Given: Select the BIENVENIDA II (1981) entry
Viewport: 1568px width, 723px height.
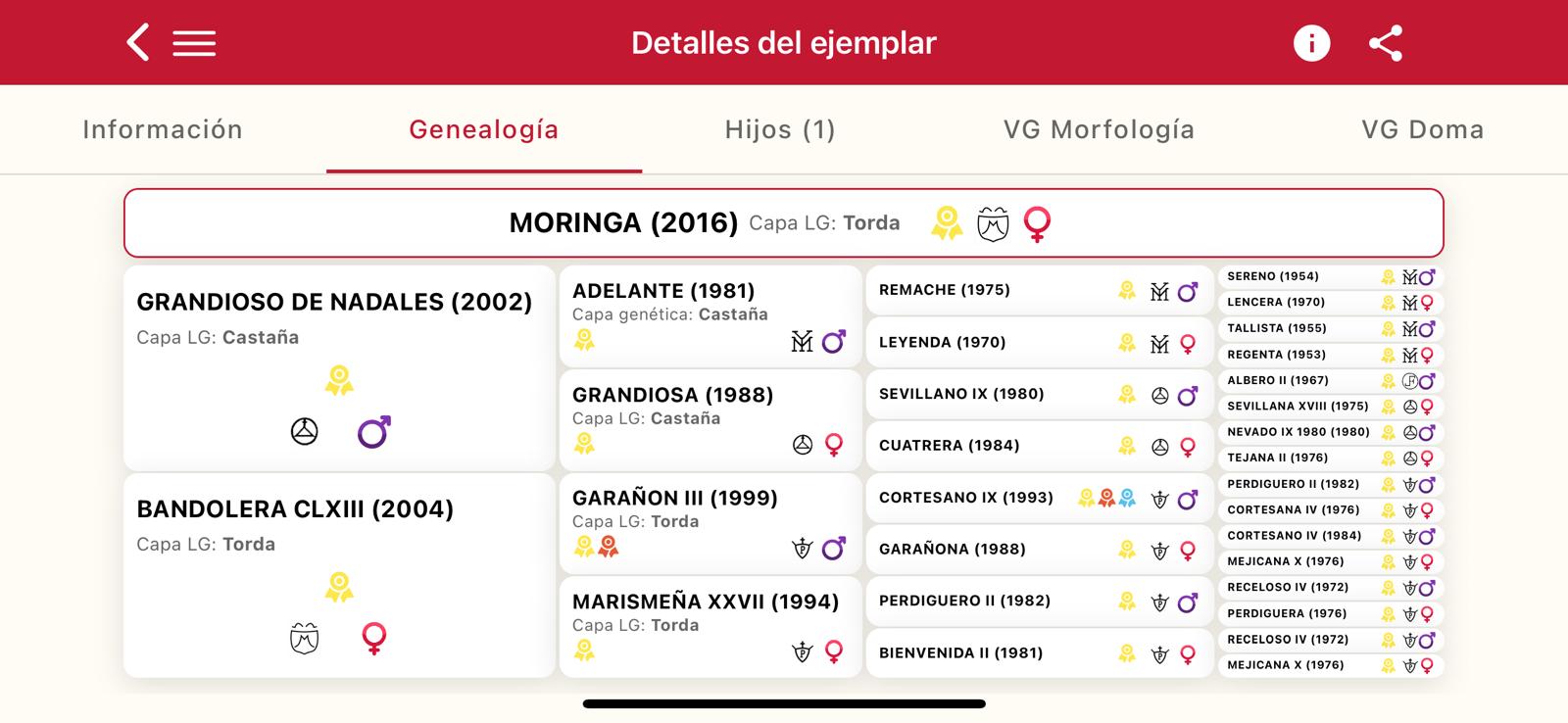Looking at the screenshot, I should (1040, 652).
